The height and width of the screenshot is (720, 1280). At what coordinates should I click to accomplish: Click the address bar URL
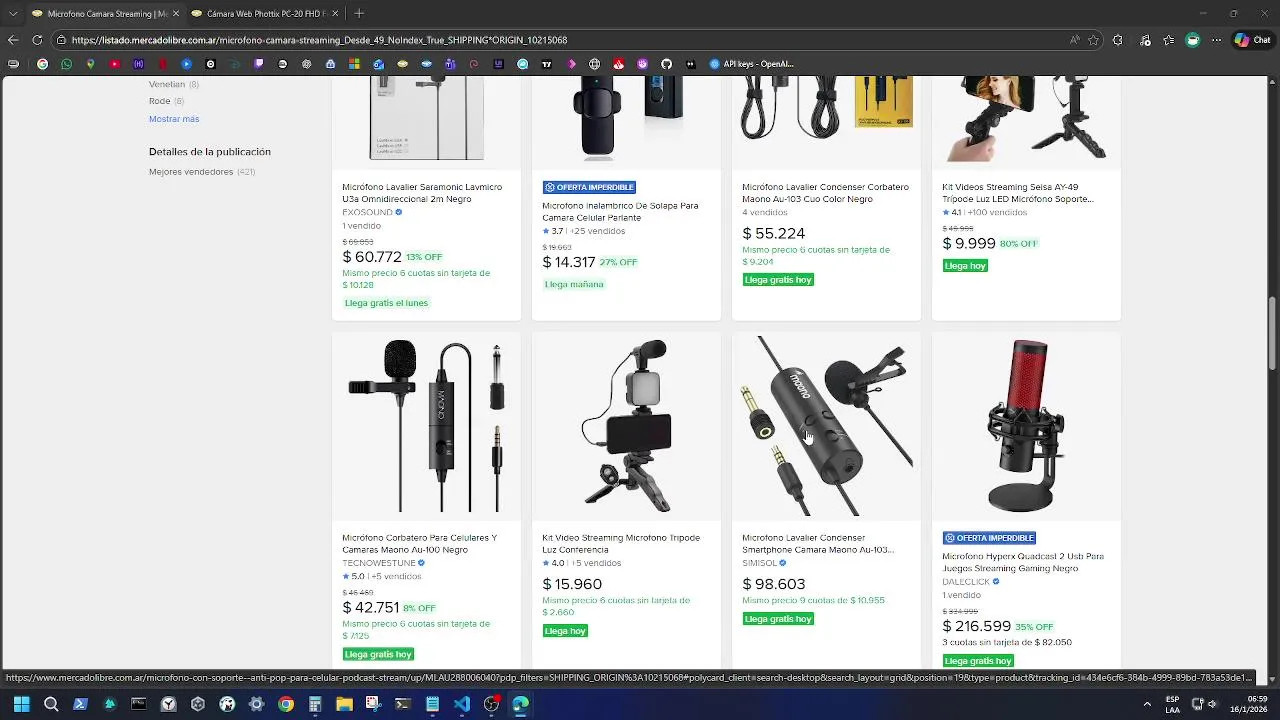click(319, 40)
